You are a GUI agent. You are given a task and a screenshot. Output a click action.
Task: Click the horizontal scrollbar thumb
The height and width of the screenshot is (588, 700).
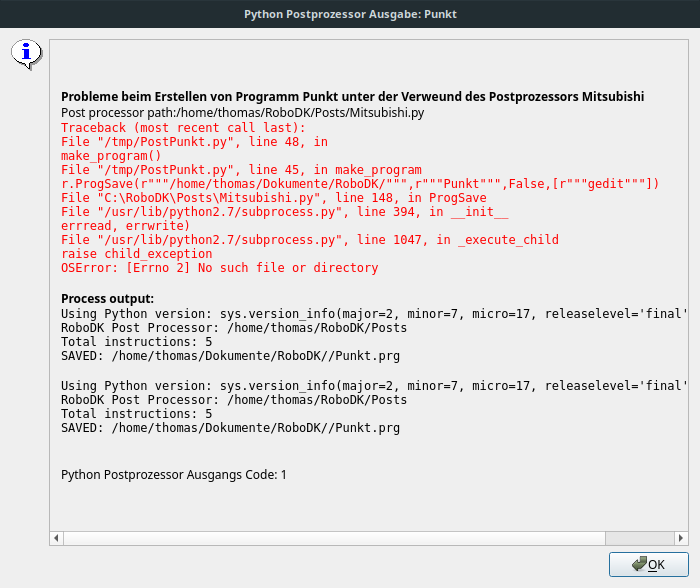click(335, 539)
